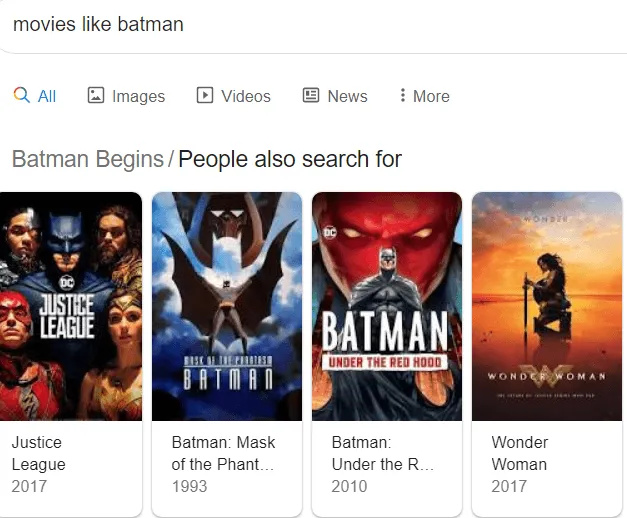Viewport: 627px width, 518px height.
Task: Open the Videos results tab
Action: pyautogui.click(x=245, y=96)
